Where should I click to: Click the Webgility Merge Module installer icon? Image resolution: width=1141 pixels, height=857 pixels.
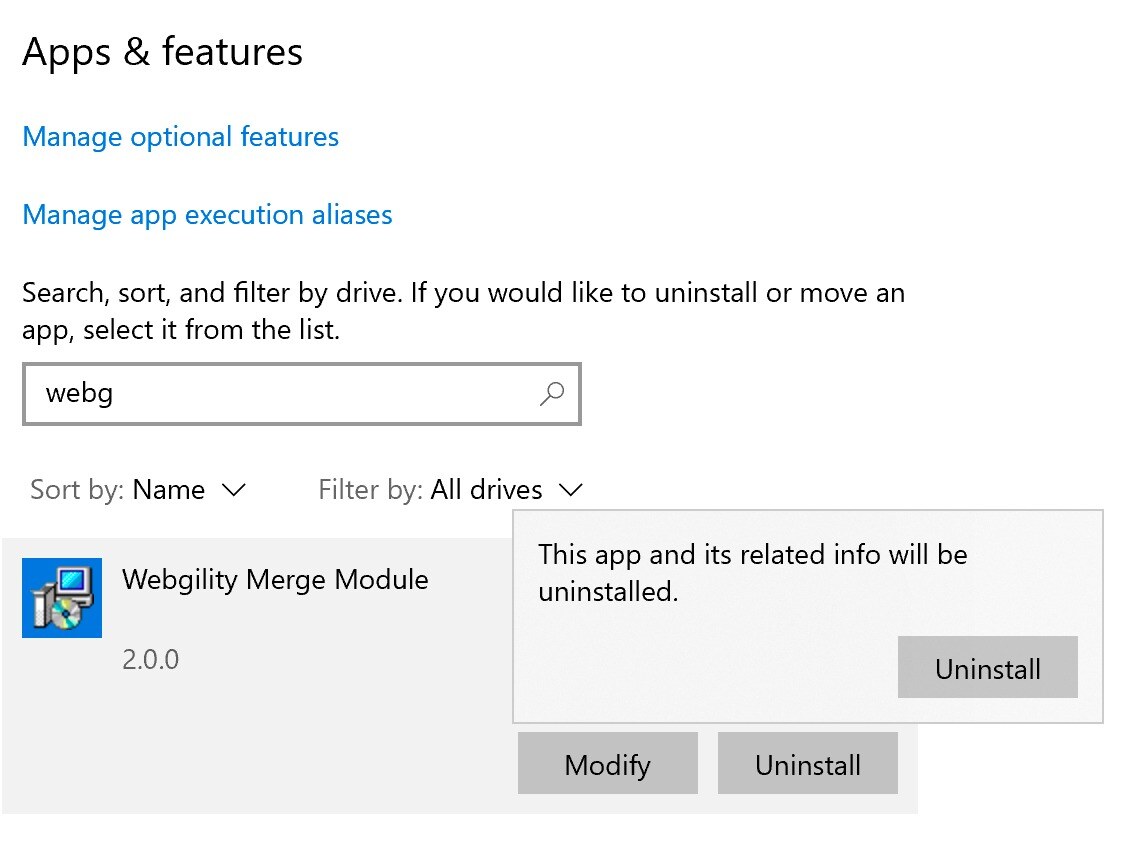[x=62, y=598]
